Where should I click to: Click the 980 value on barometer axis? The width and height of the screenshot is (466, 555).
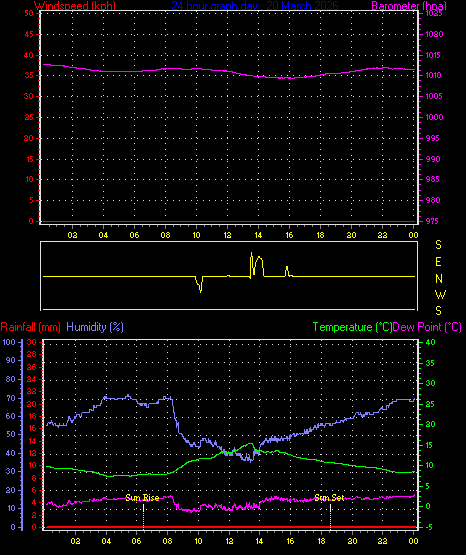click(x=432, y=200)
